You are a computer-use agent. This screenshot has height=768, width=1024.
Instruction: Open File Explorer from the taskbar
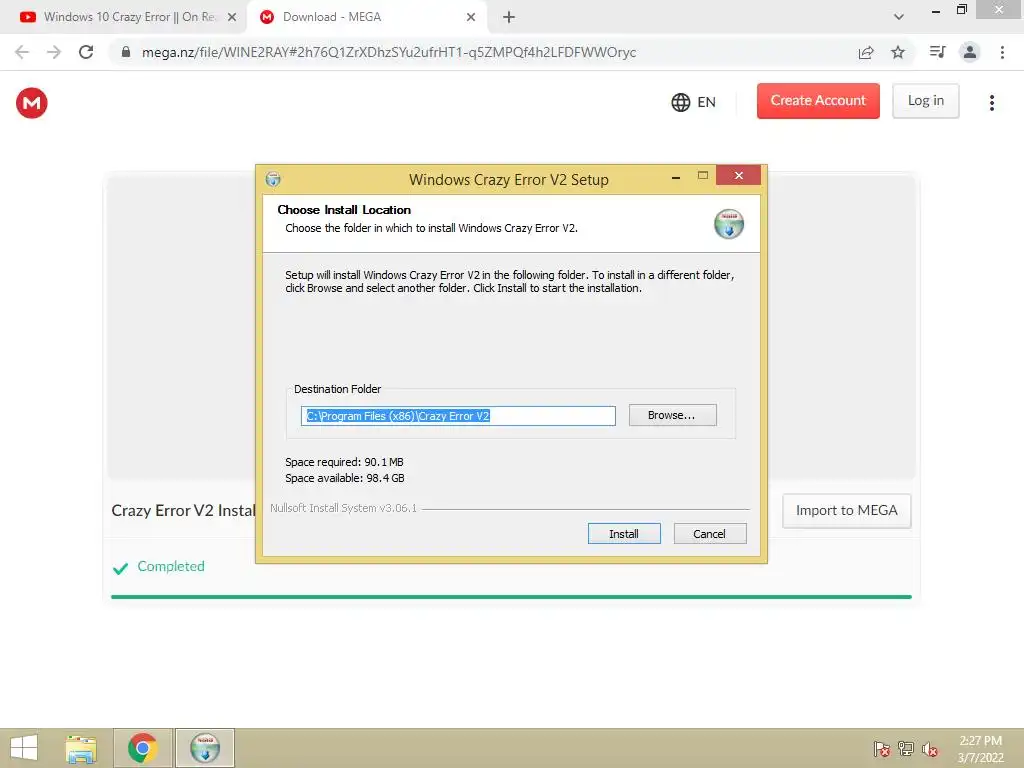tap(81, 748)
